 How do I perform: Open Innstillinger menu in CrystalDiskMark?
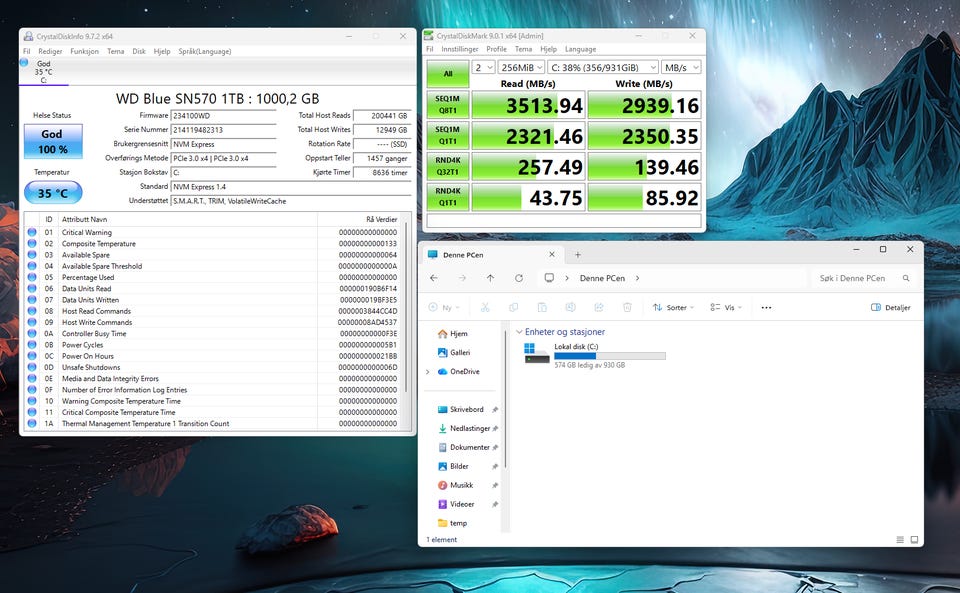point(459,49)
